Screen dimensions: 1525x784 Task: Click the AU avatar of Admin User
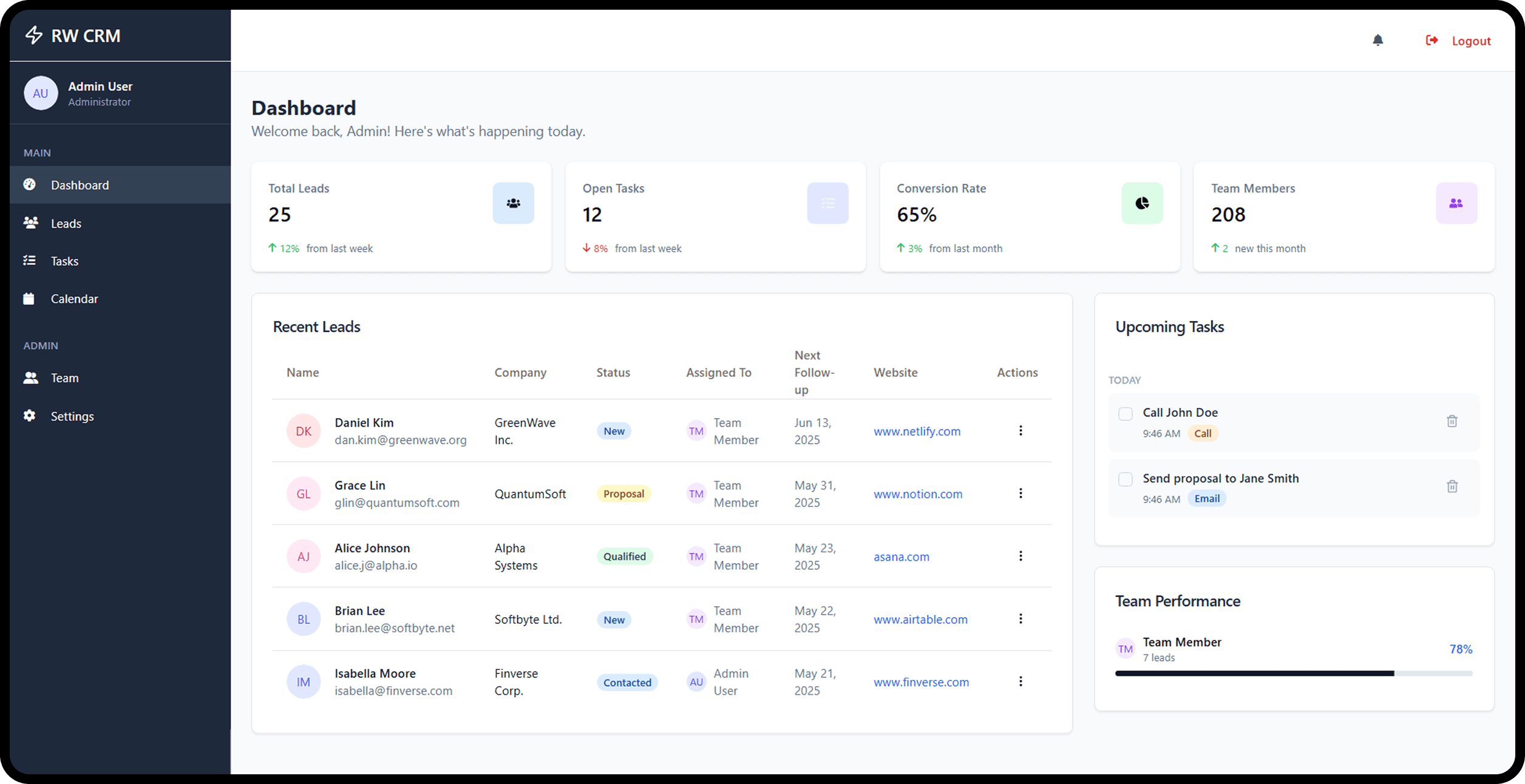[x=41, y=93]
